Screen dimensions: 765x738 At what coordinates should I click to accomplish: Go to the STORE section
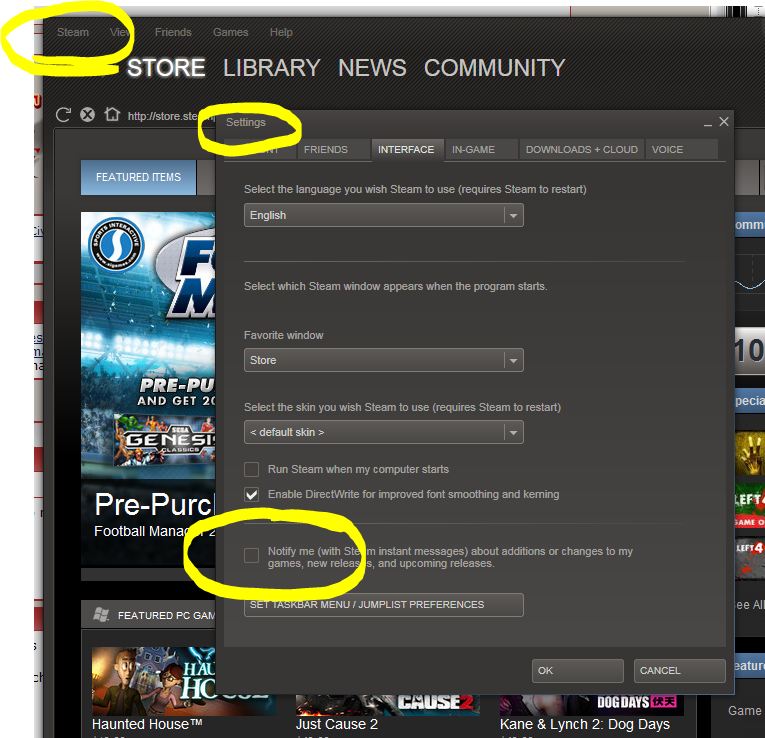tap(166, 67)
